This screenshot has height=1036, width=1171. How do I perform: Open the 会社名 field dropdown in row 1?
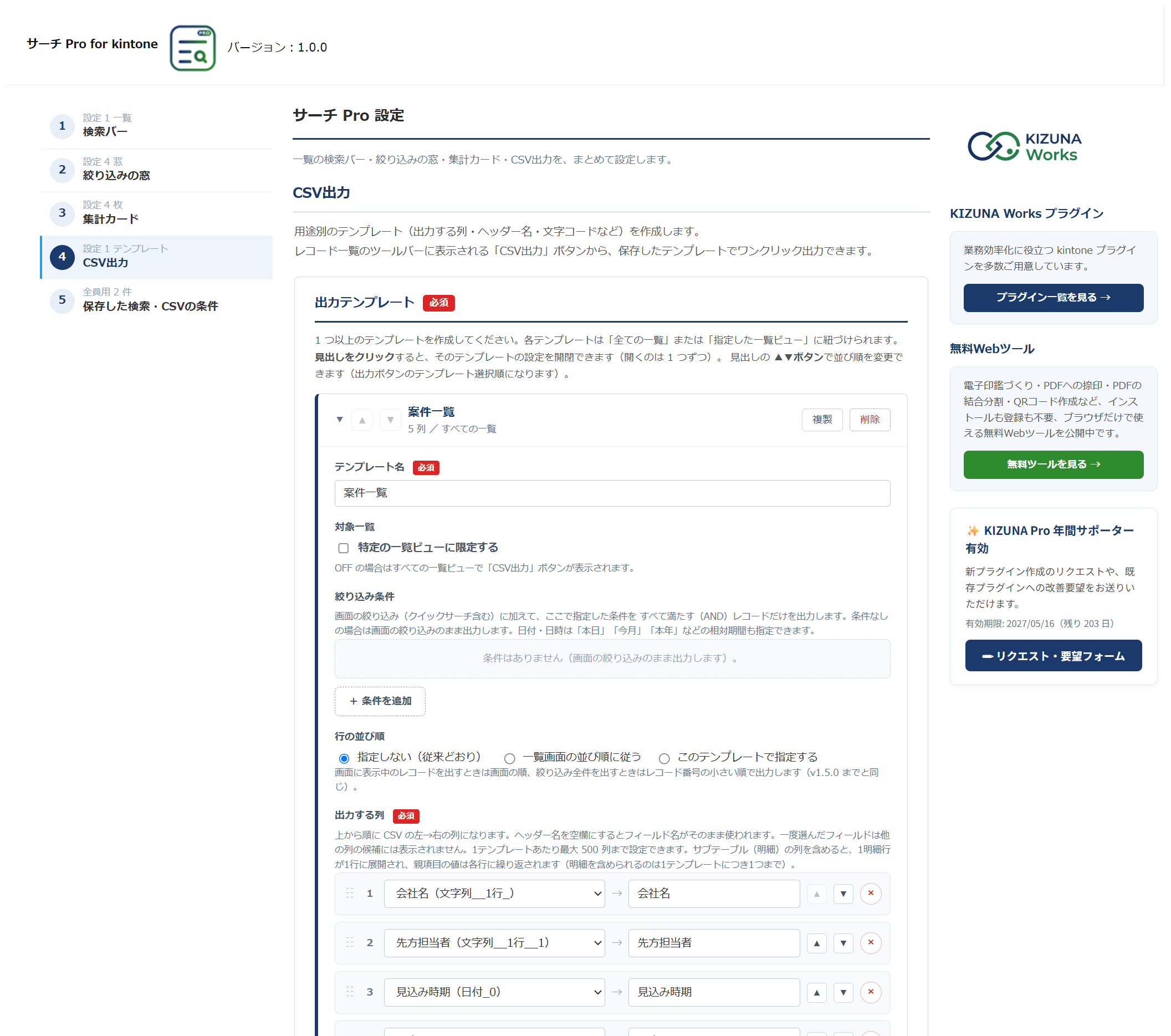click(494, 894)
